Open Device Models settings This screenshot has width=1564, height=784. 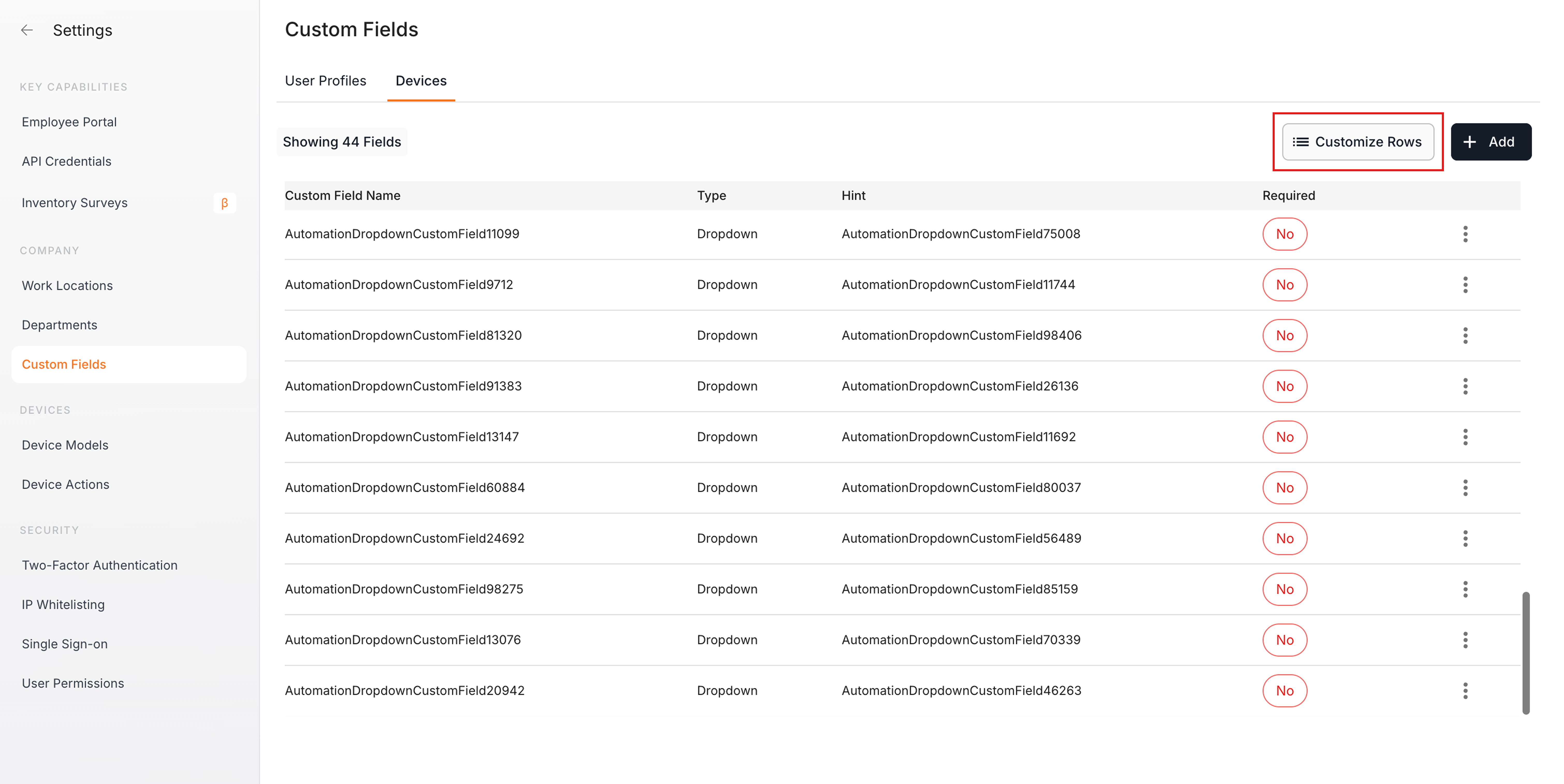tap(65, 445)
